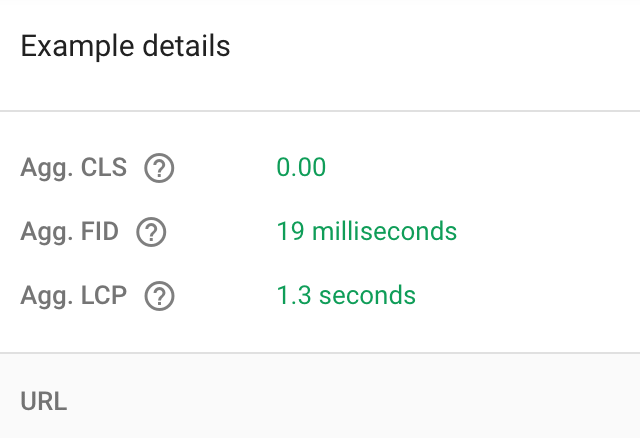Click the Agg. LCP label
The width and height of the screenshot is (640, 438).
coord(73,296)
